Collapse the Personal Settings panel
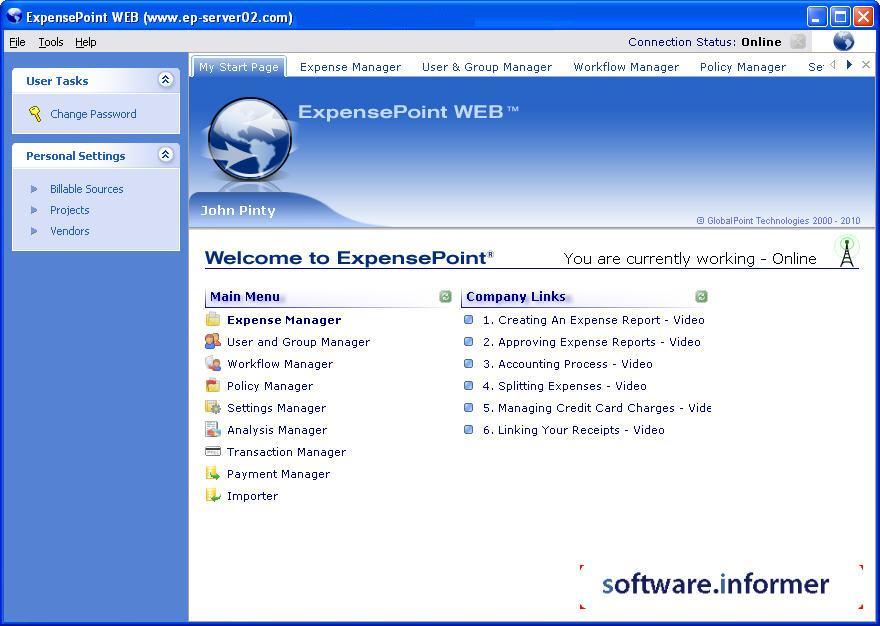Viewport: 880px width, 626px height. [166, 154]
